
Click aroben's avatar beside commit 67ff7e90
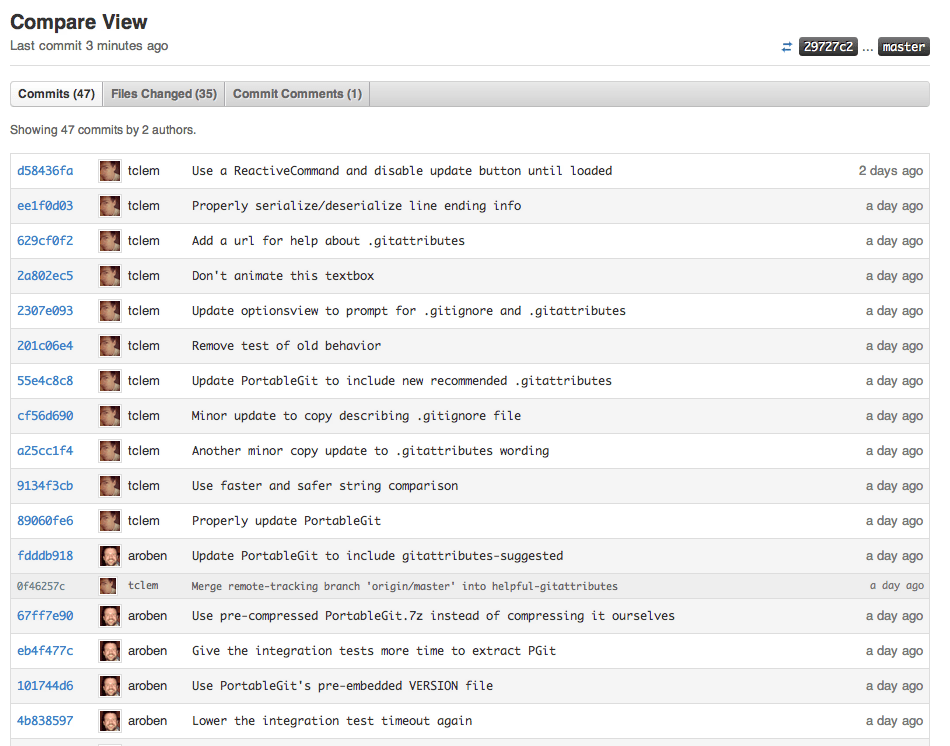(x=110, y=616)
